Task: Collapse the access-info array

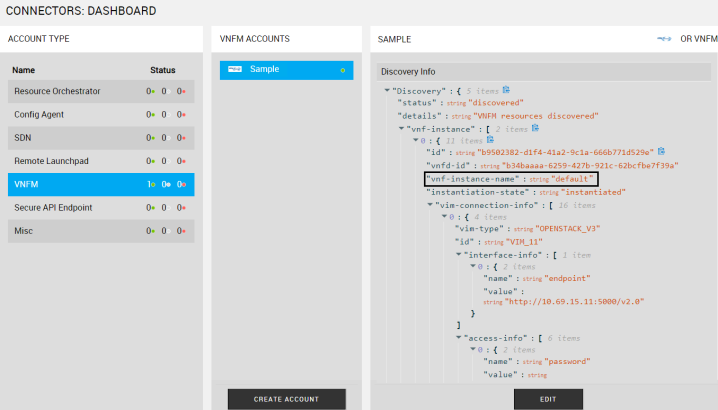Action: pos(458,338)
